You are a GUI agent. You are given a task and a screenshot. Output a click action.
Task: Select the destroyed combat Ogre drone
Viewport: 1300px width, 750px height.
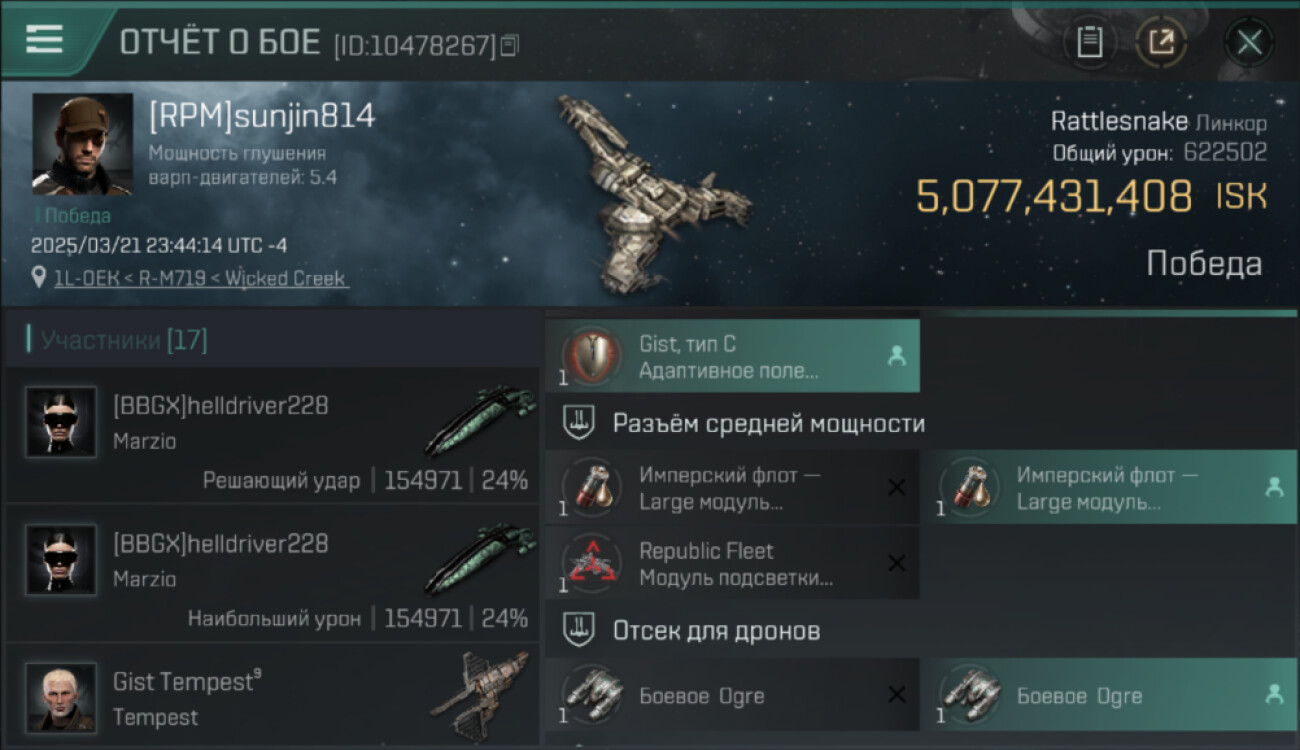click(733, 694)
